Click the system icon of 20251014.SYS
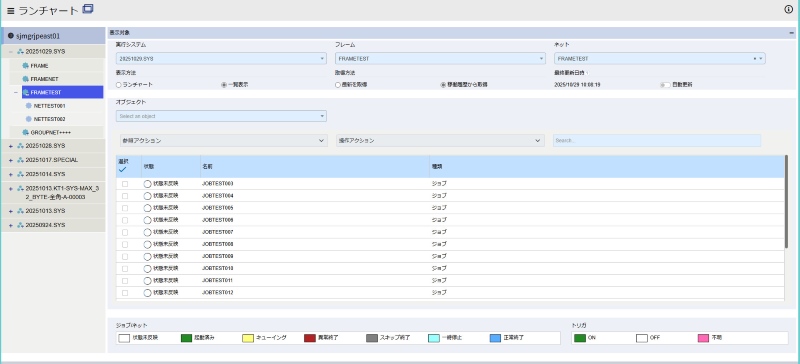Image resolution: width=800 pixels, height=364 pixels. 20,174
